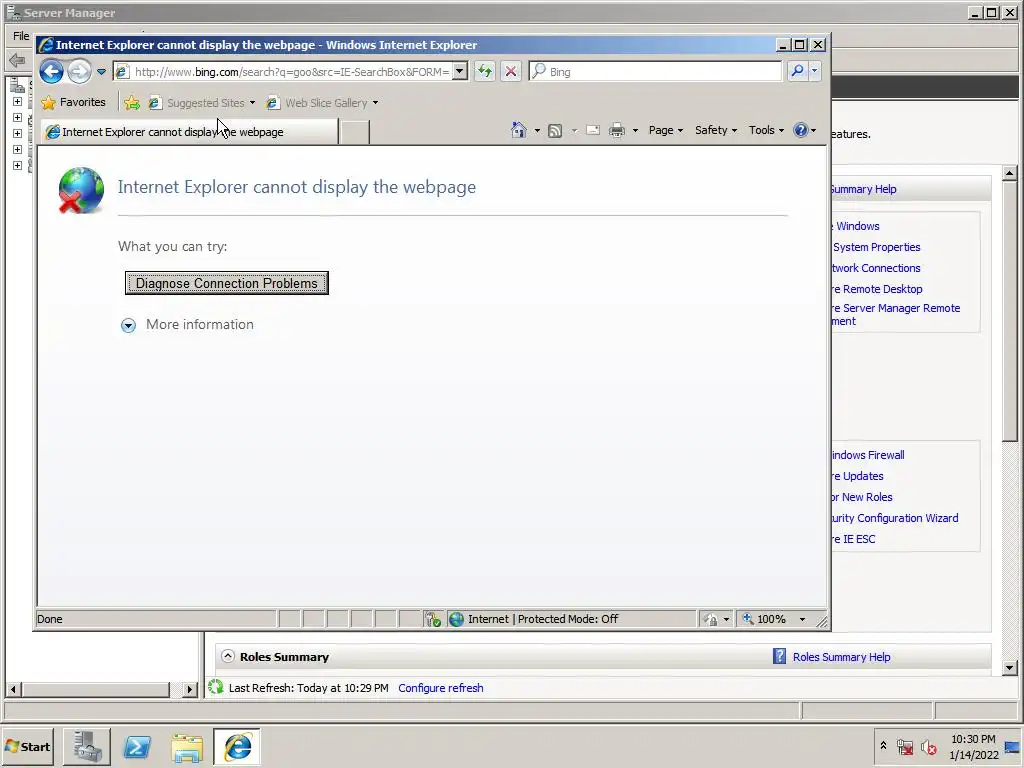Click the Print icon

(617, 131)
